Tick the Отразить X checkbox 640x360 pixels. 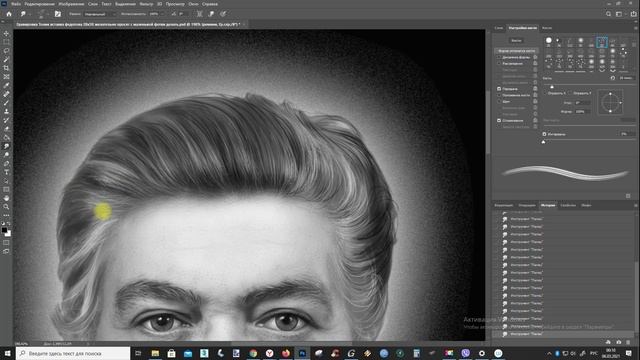click(x=545, y=93)
